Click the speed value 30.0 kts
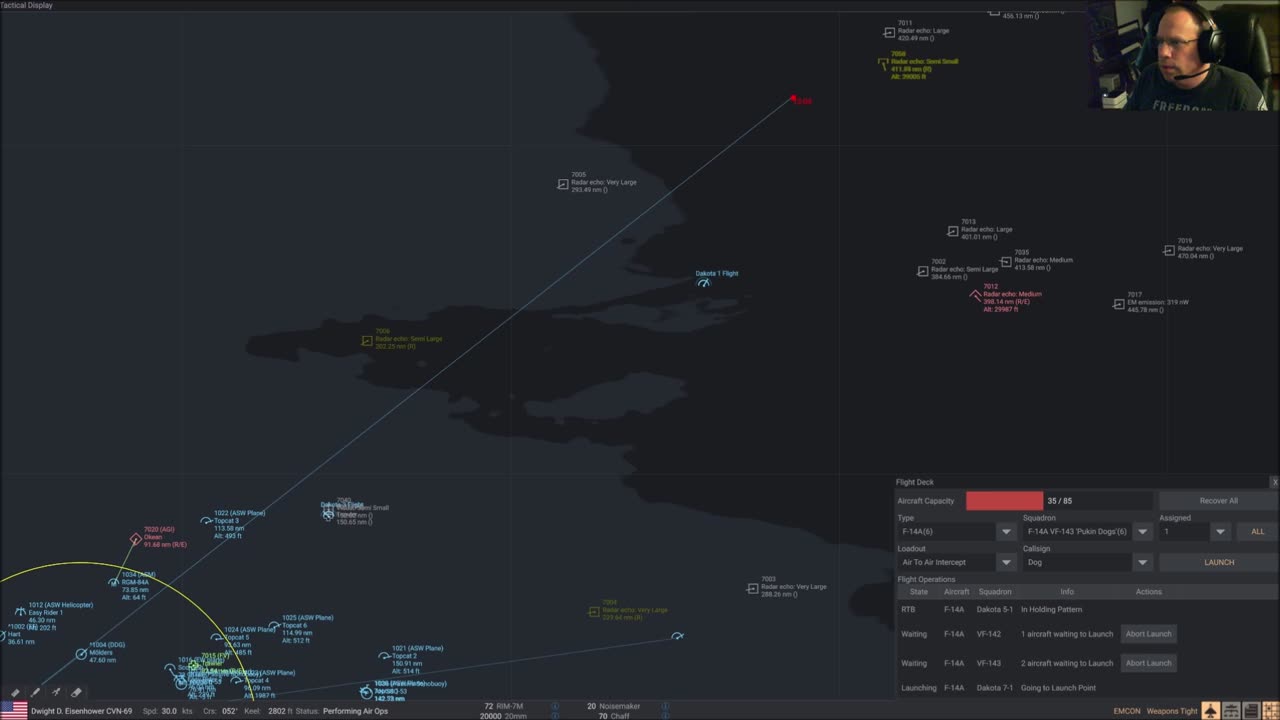 point(167,711)
